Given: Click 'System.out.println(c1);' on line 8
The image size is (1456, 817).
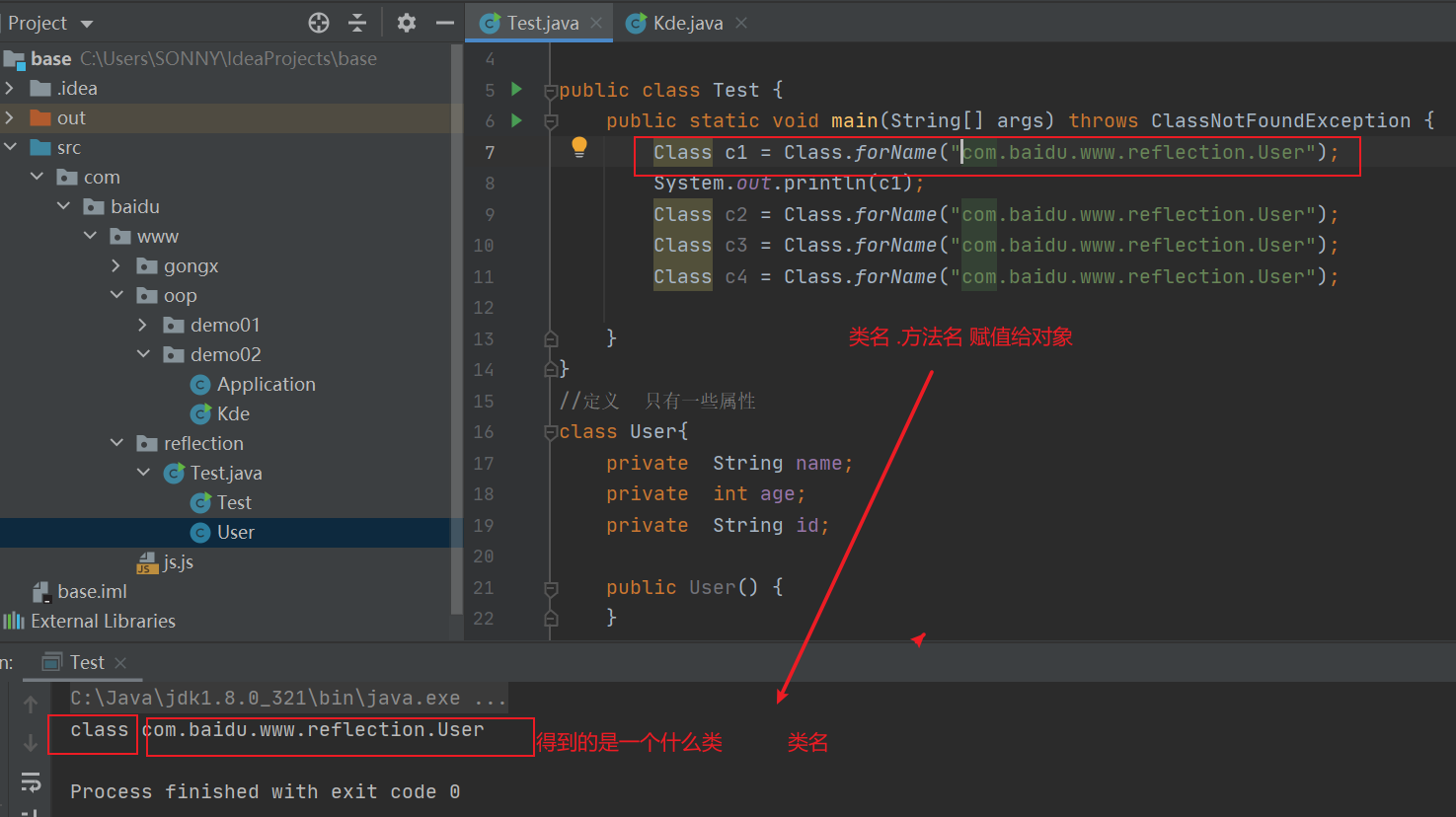Looking at the screenshot, I should click(789, 184).
